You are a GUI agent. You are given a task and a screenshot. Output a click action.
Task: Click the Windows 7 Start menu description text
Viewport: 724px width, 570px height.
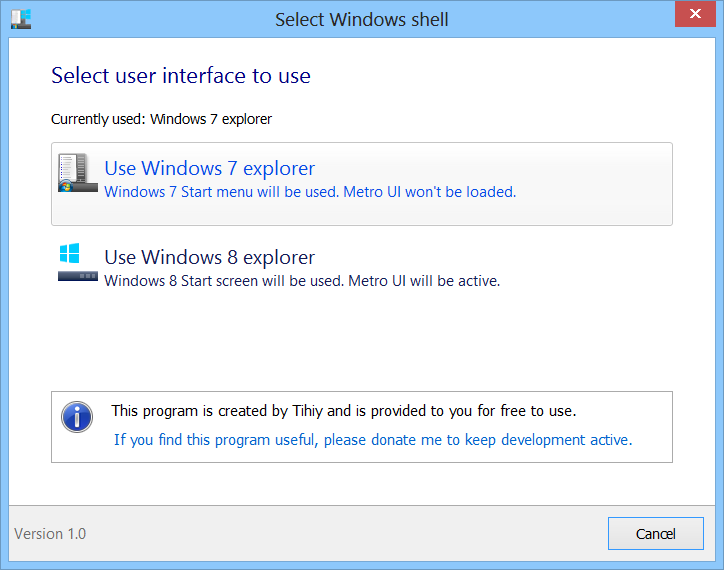point(310,191)
